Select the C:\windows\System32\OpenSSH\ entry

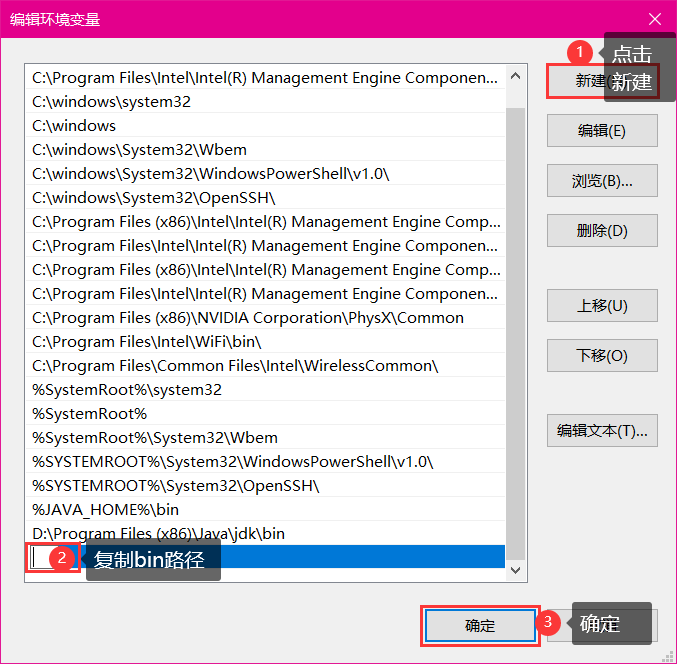tap(265, 198)
